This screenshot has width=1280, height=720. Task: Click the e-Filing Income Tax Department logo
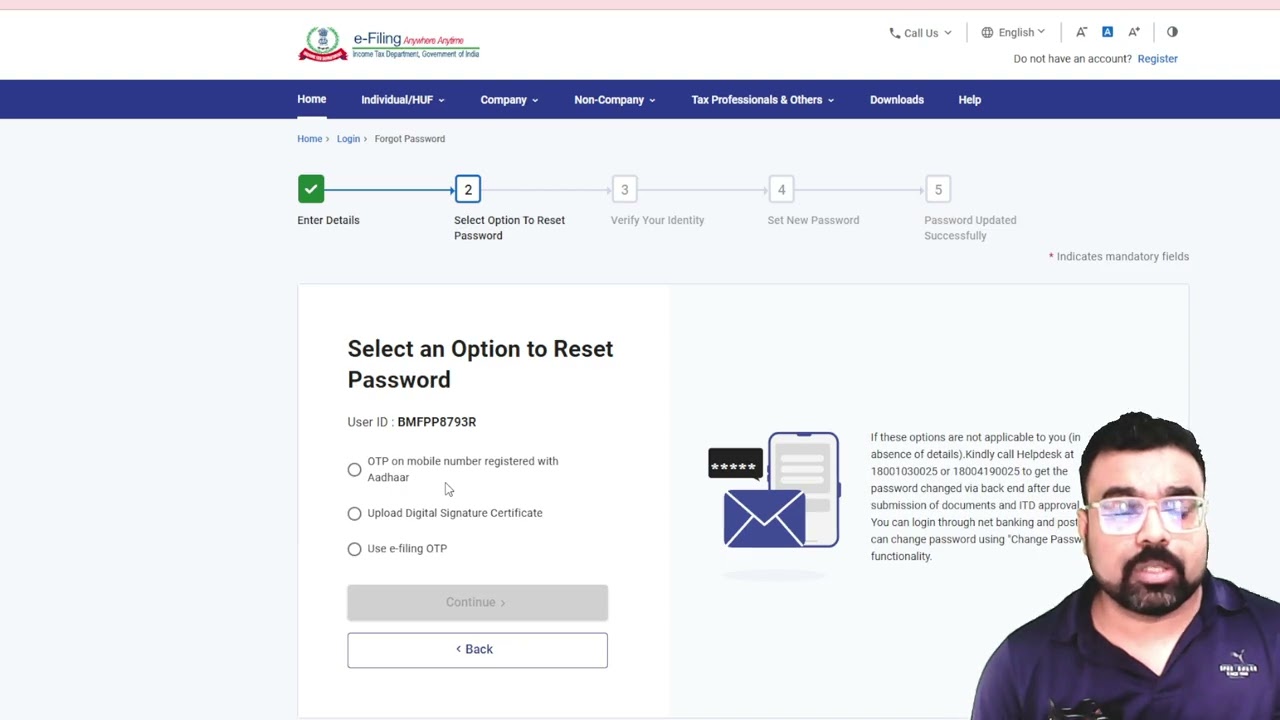389,44
